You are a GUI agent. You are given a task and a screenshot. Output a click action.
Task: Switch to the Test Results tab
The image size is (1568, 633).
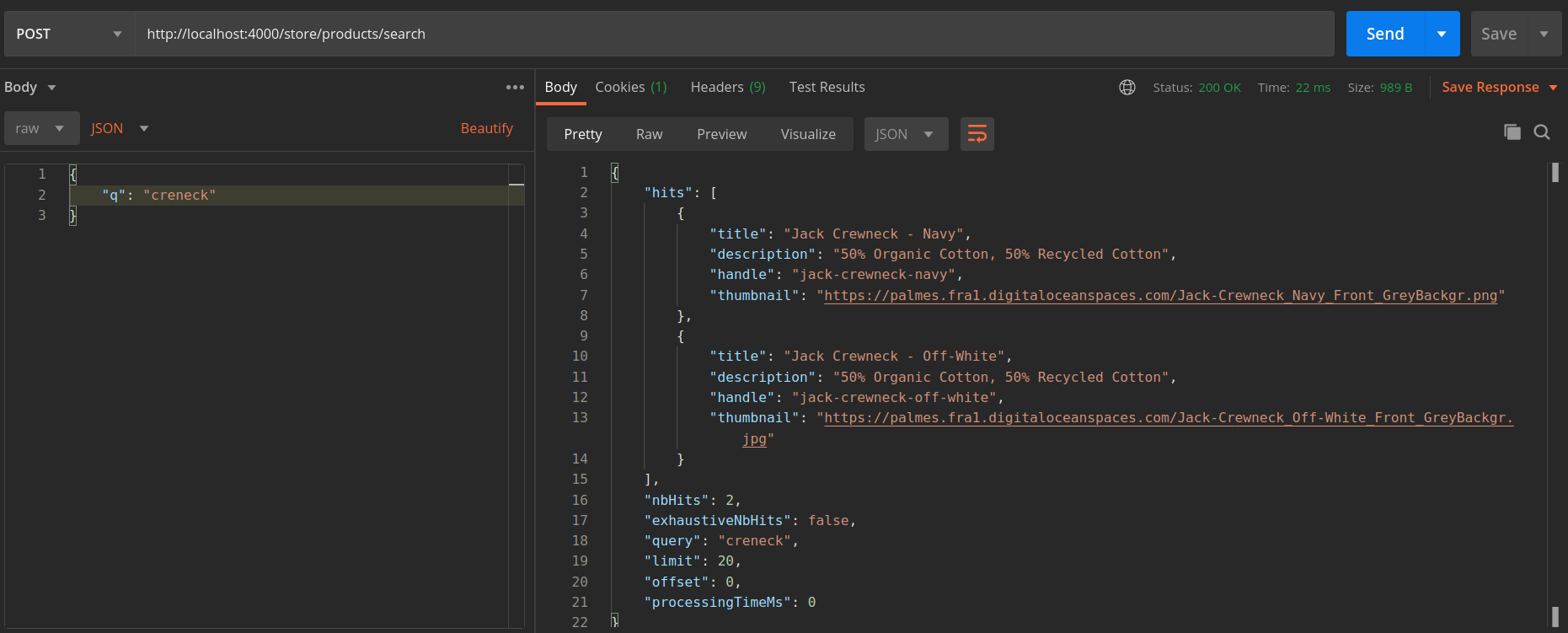click(x=827, y=87)
